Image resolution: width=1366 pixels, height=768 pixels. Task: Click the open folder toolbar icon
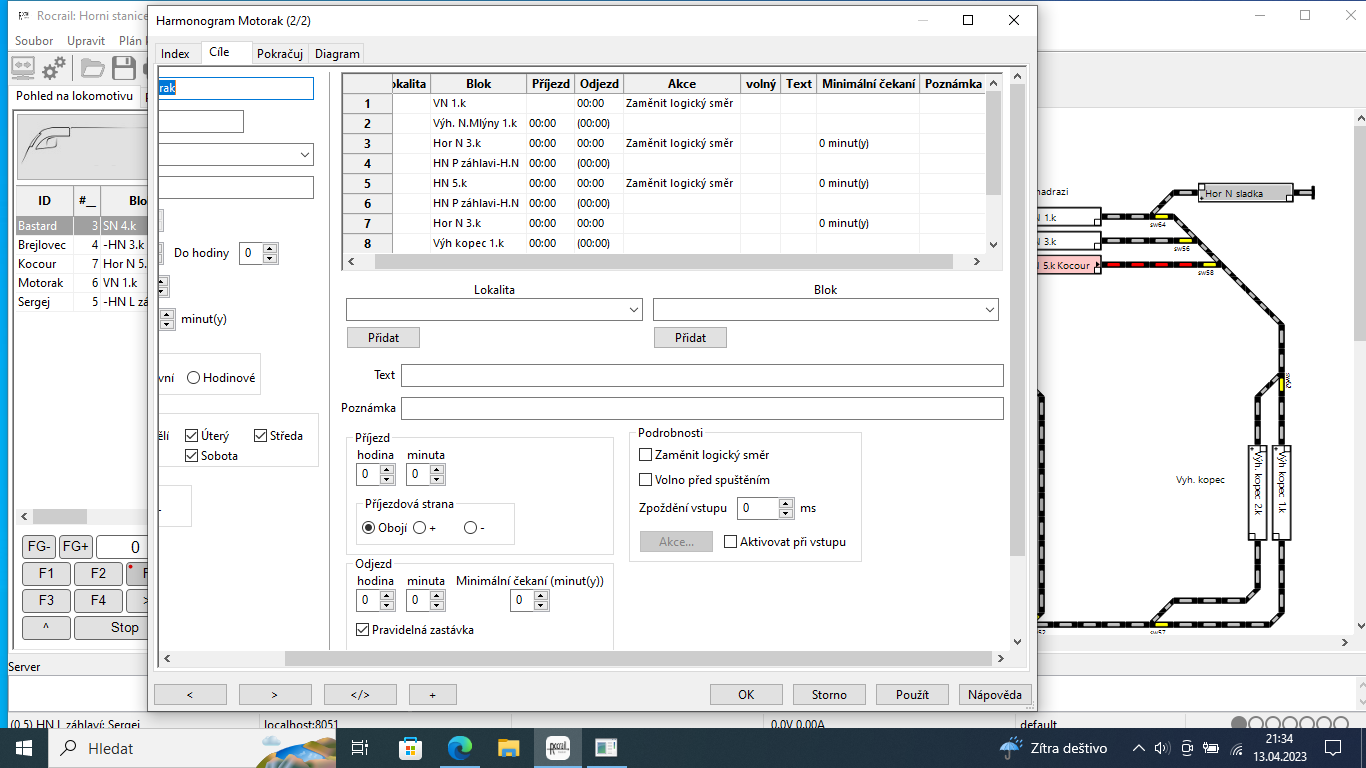[93, 67]
